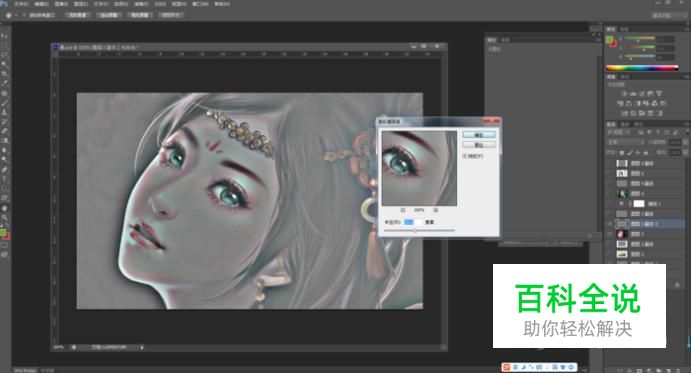Open the 文件 menu
Viewport: 691px width, 373px height.
point(21,4)
